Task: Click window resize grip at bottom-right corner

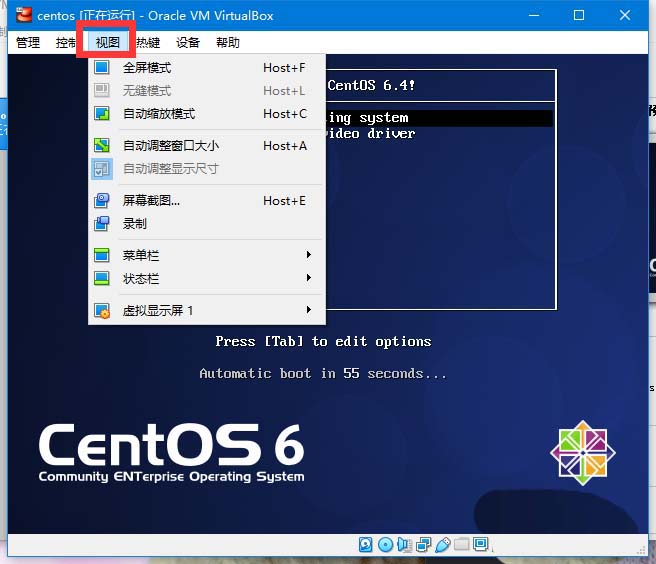Action: pyautogui.click(x=641, y=550)
